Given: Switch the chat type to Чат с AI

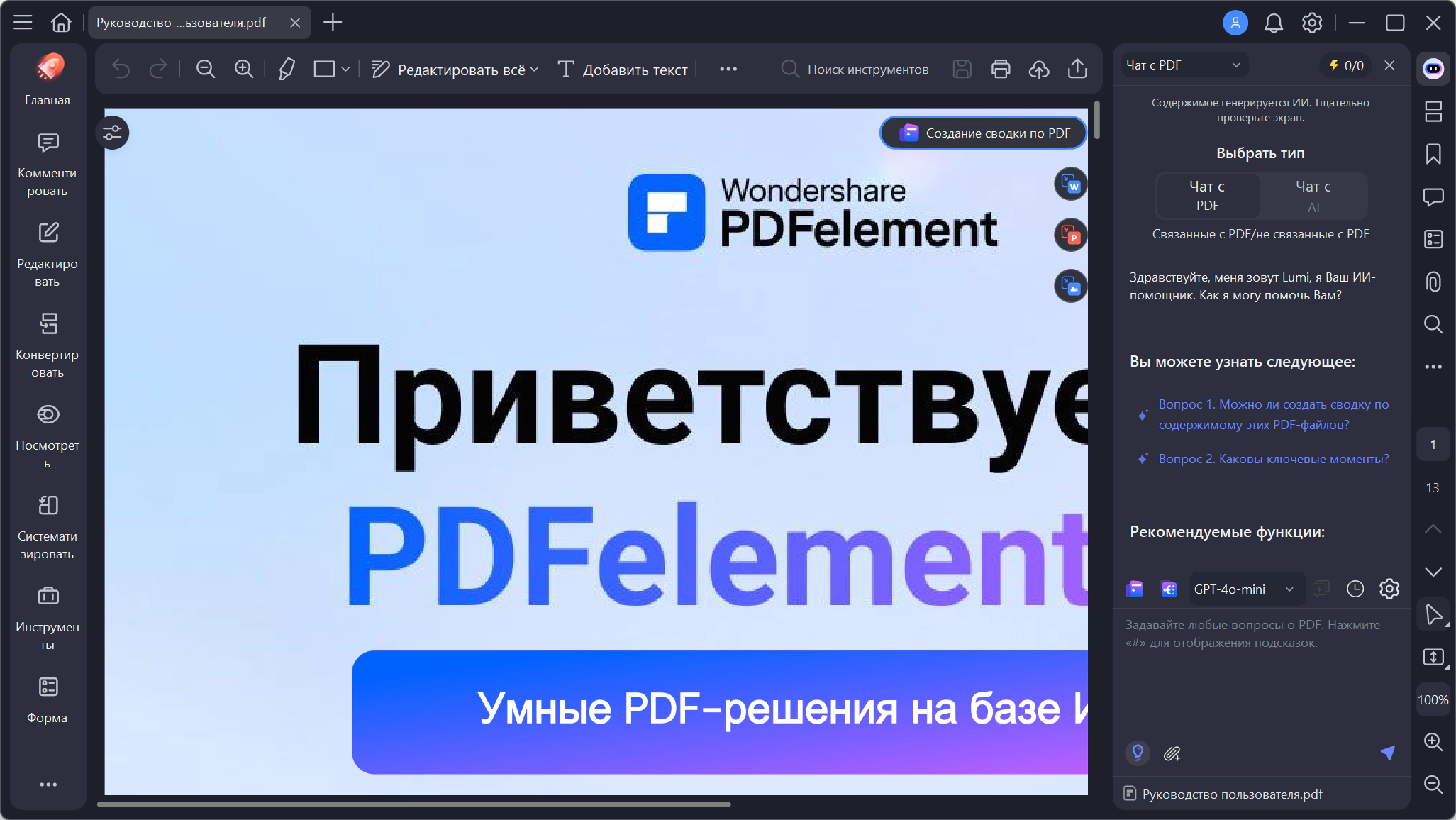Looking at the screenshot, I should 1313,196.
